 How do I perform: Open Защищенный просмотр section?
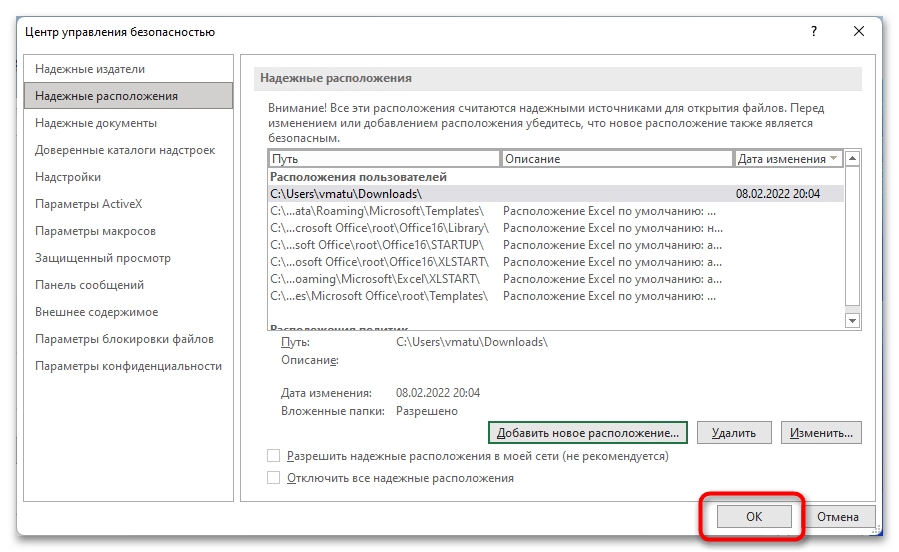[128, 258]
